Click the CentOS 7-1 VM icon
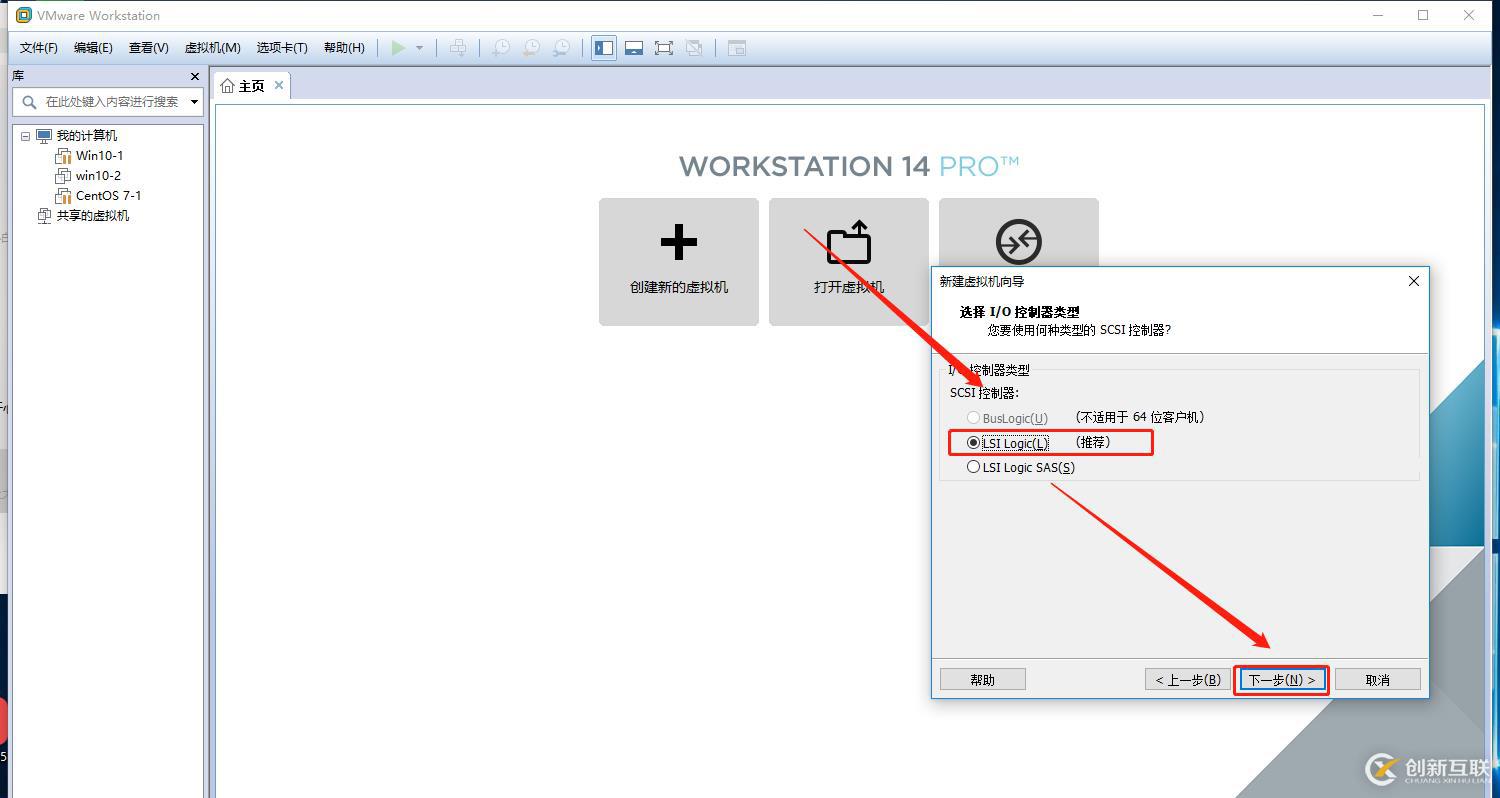The width and height of the screenshot is (1500, 798). click(63, 196)
